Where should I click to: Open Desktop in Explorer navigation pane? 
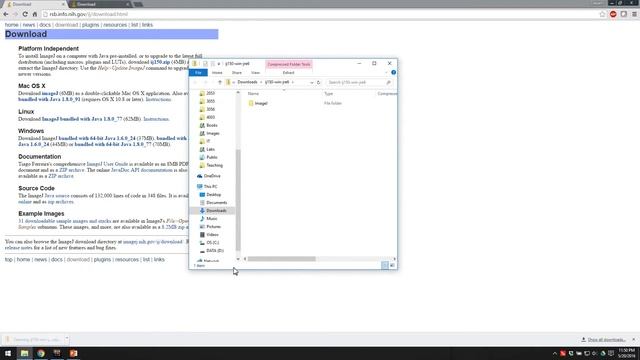coord(210,195)
